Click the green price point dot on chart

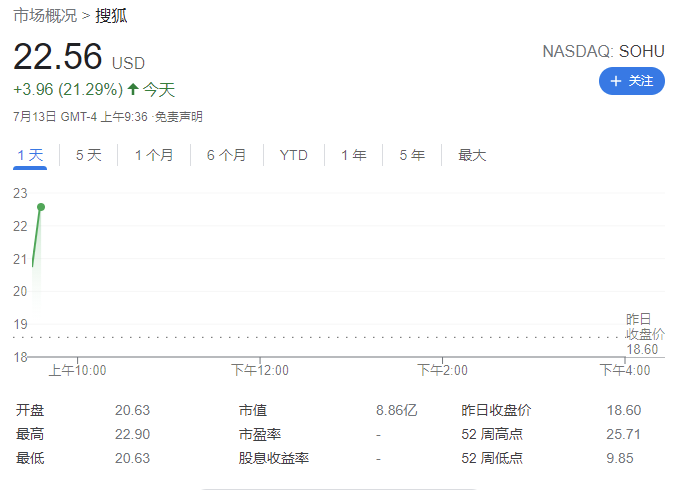click(x=41, y=207)
